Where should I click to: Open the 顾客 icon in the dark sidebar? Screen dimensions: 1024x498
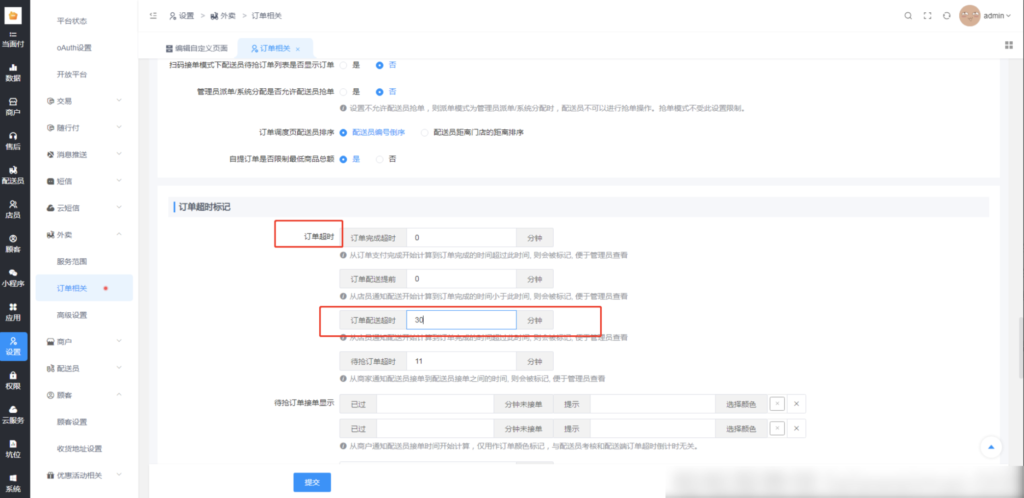point(13,243)
